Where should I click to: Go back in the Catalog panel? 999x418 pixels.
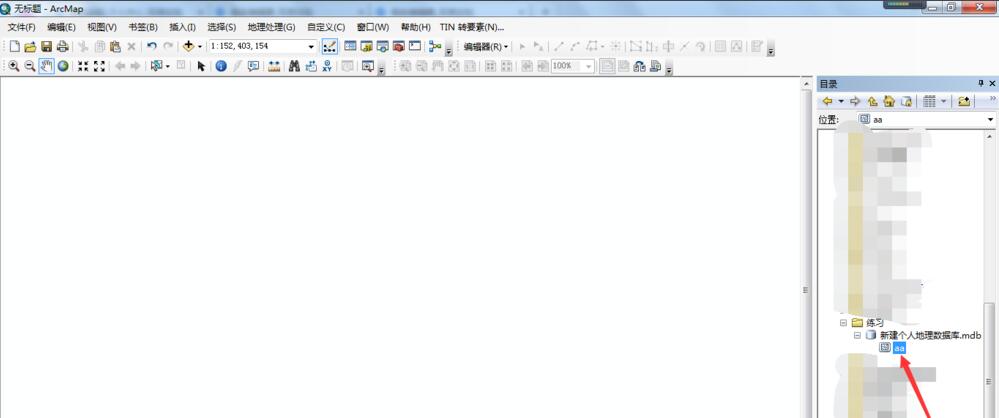[x=828, y=101]
